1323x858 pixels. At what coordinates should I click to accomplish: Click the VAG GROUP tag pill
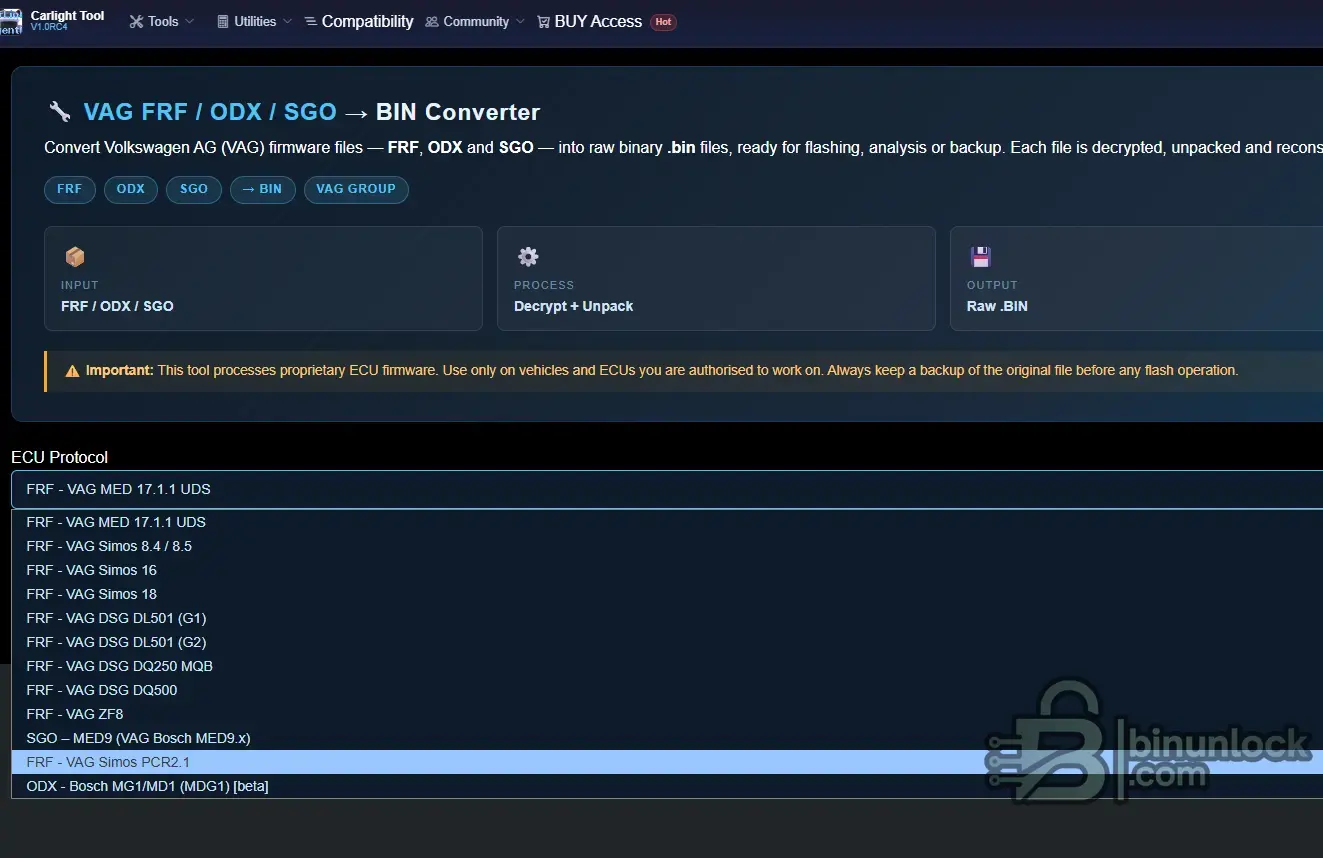pos(356,189)
